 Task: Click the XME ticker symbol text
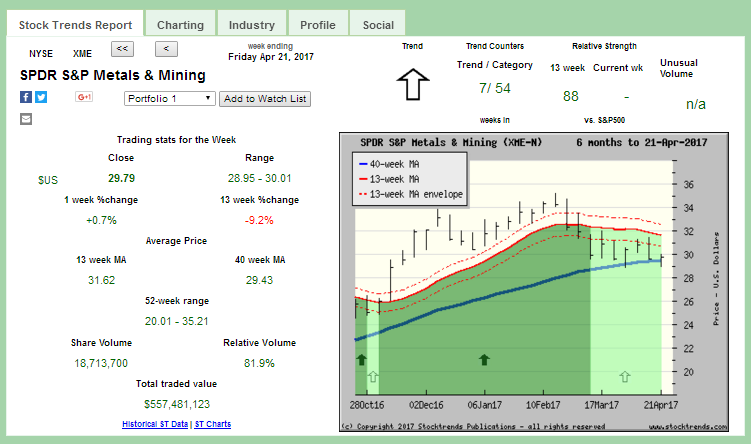coord(82,54)
